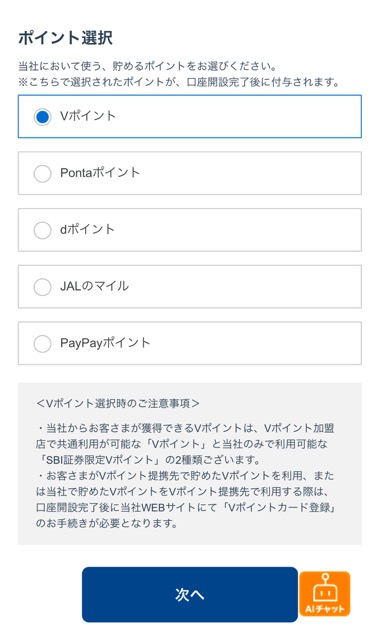
Task: Click the Vポイント選択時のご注意事項 notice title
Action: coord(118,404)
